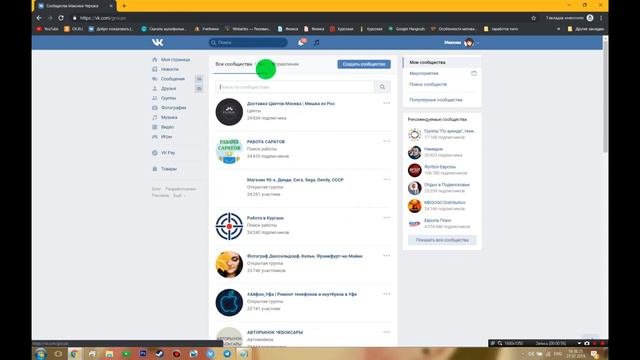
Task: Open the music note icon in header
Action: point(317,42)
